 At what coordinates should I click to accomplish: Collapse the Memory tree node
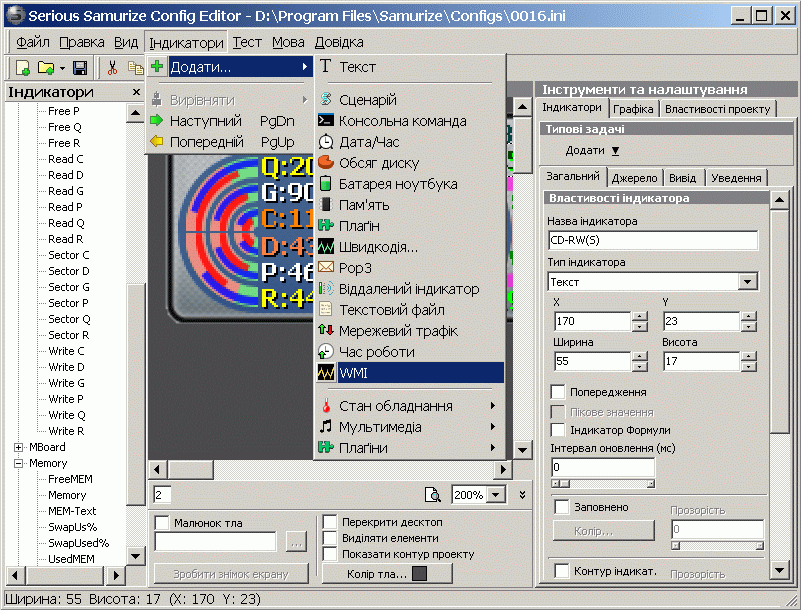[x=19, y=463]
